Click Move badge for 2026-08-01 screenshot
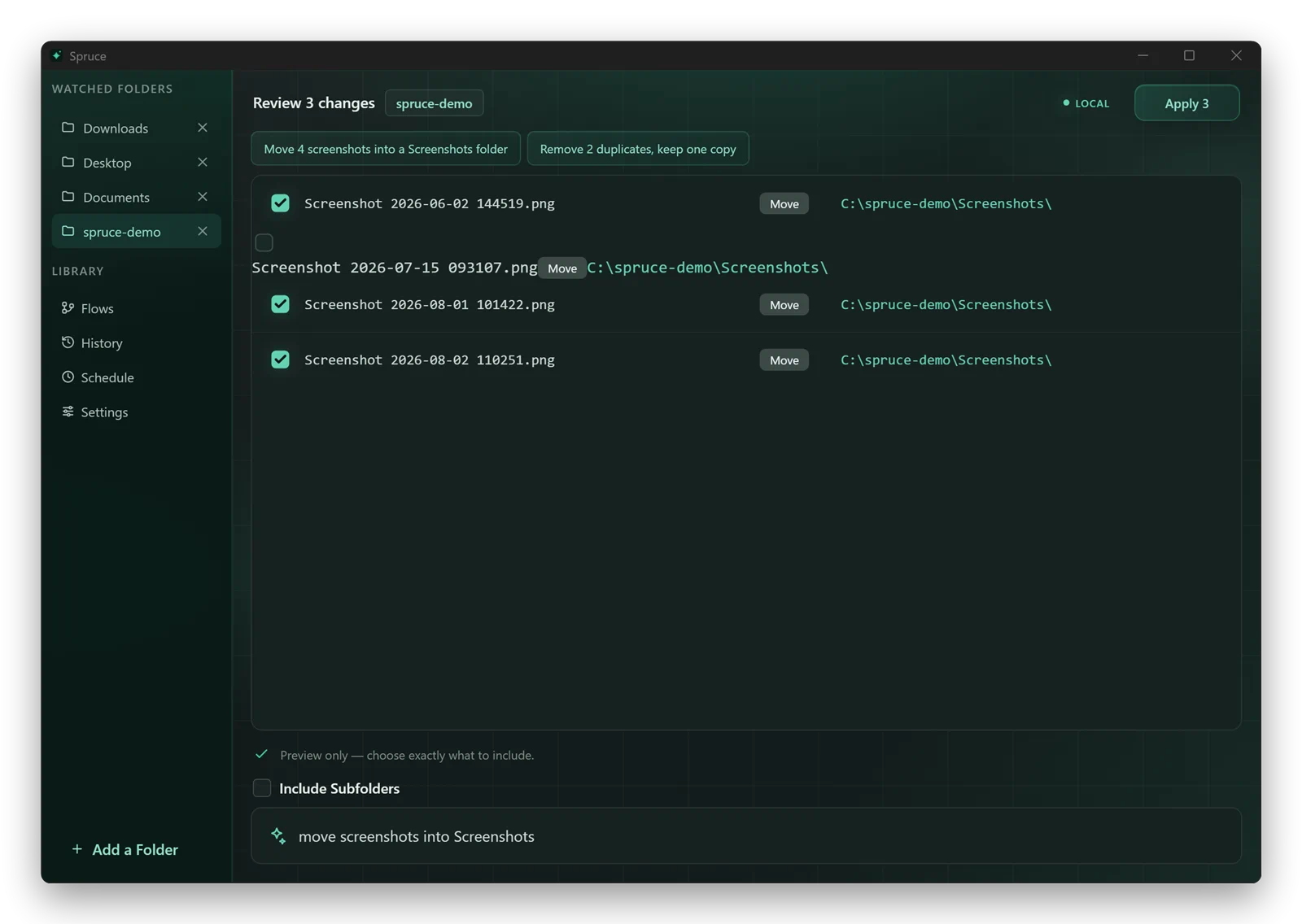Image resolution: width=1302 pixels, height=924 pixels. click(784, 304)
